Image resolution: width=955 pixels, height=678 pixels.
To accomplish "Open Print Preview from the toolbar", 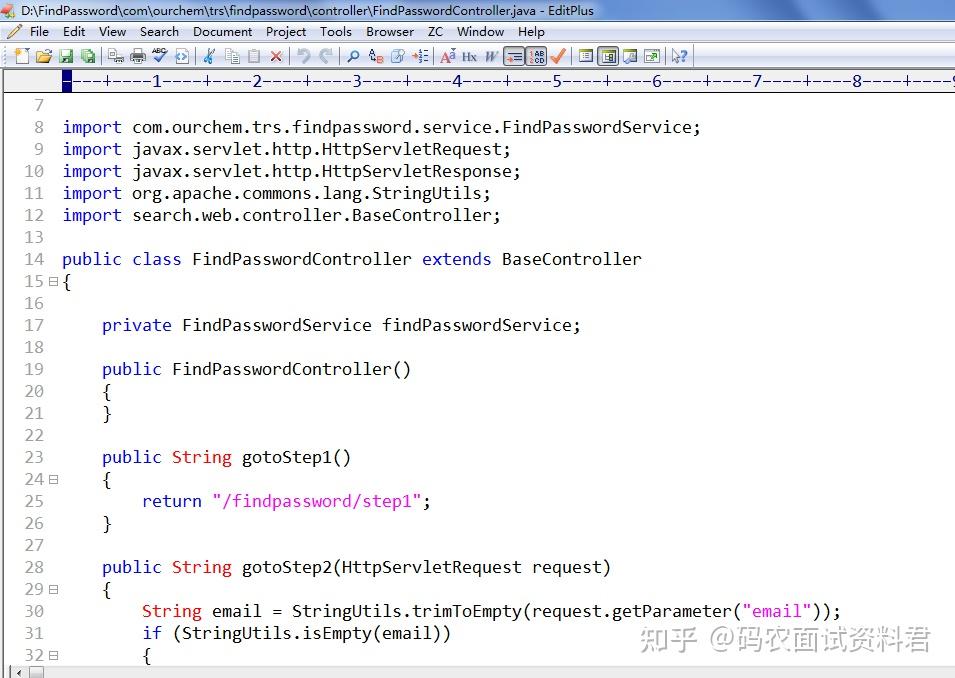I will 116,56.
